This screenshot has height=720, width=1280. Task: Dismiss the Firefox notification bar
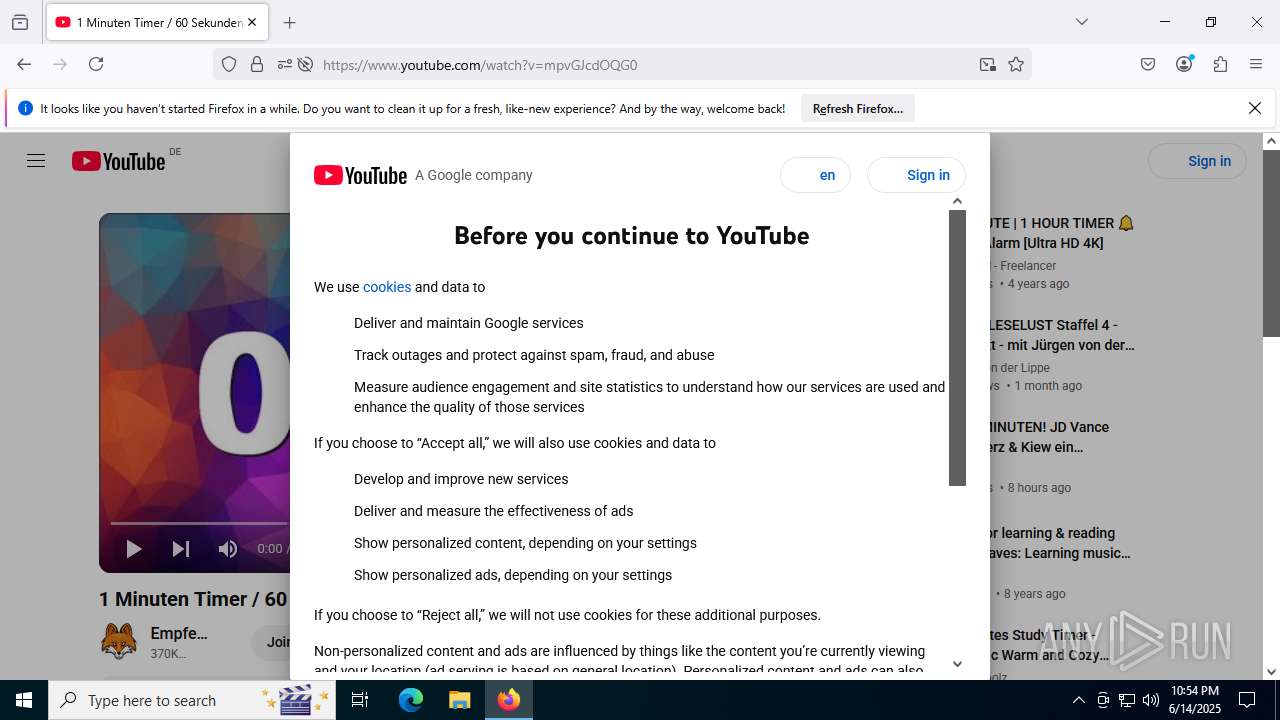(x=1255, y=108)
